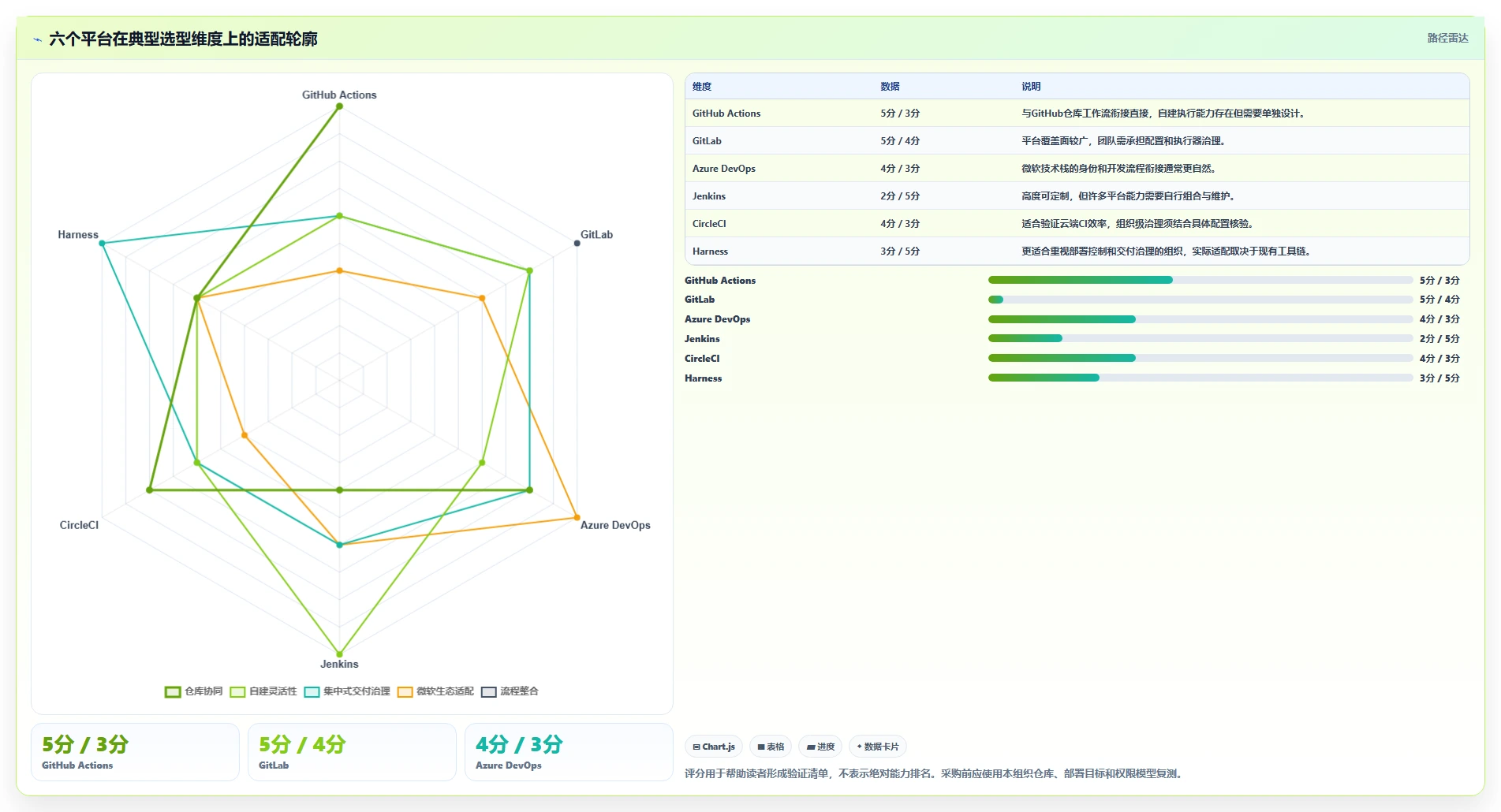Click the GitHub Actions axis label on the radar
The image size is (1501, 812).
pos(339,95)
